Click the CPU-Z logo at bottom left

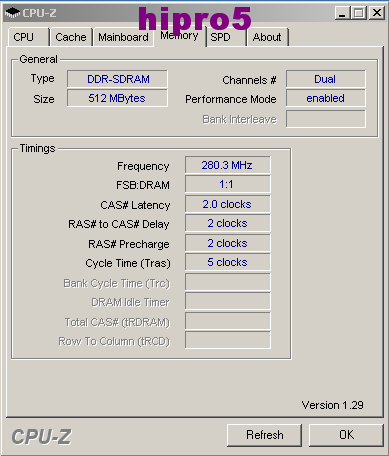coord(42,437)
